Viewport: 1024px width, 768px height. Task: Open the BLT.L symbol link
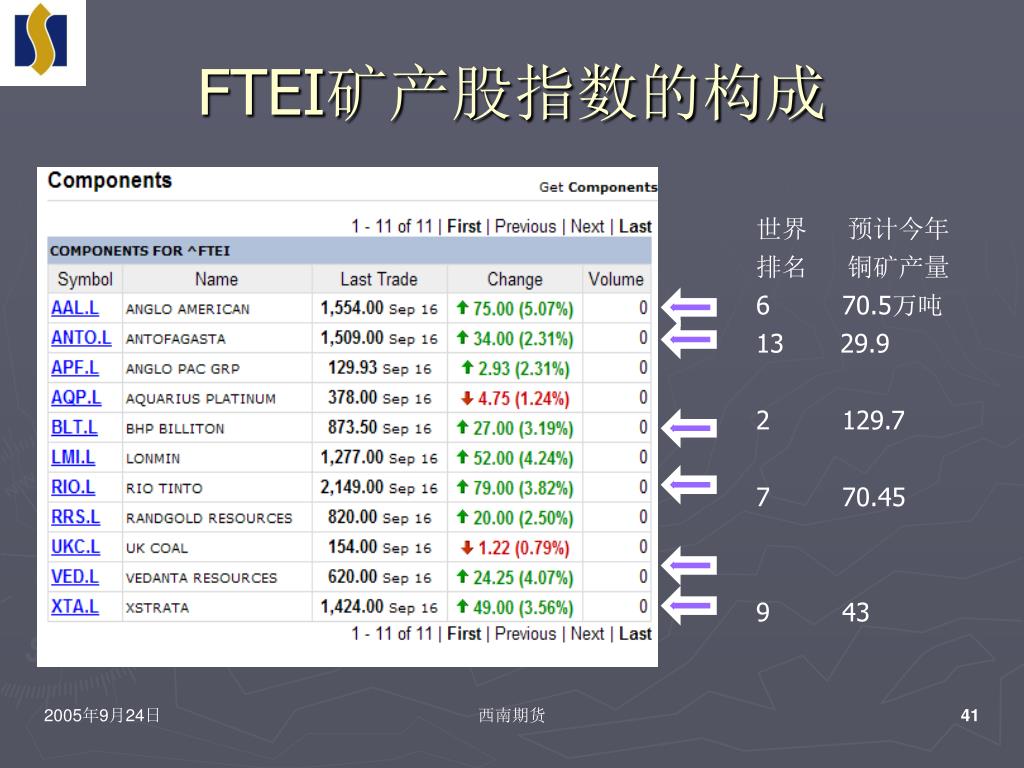74,428
